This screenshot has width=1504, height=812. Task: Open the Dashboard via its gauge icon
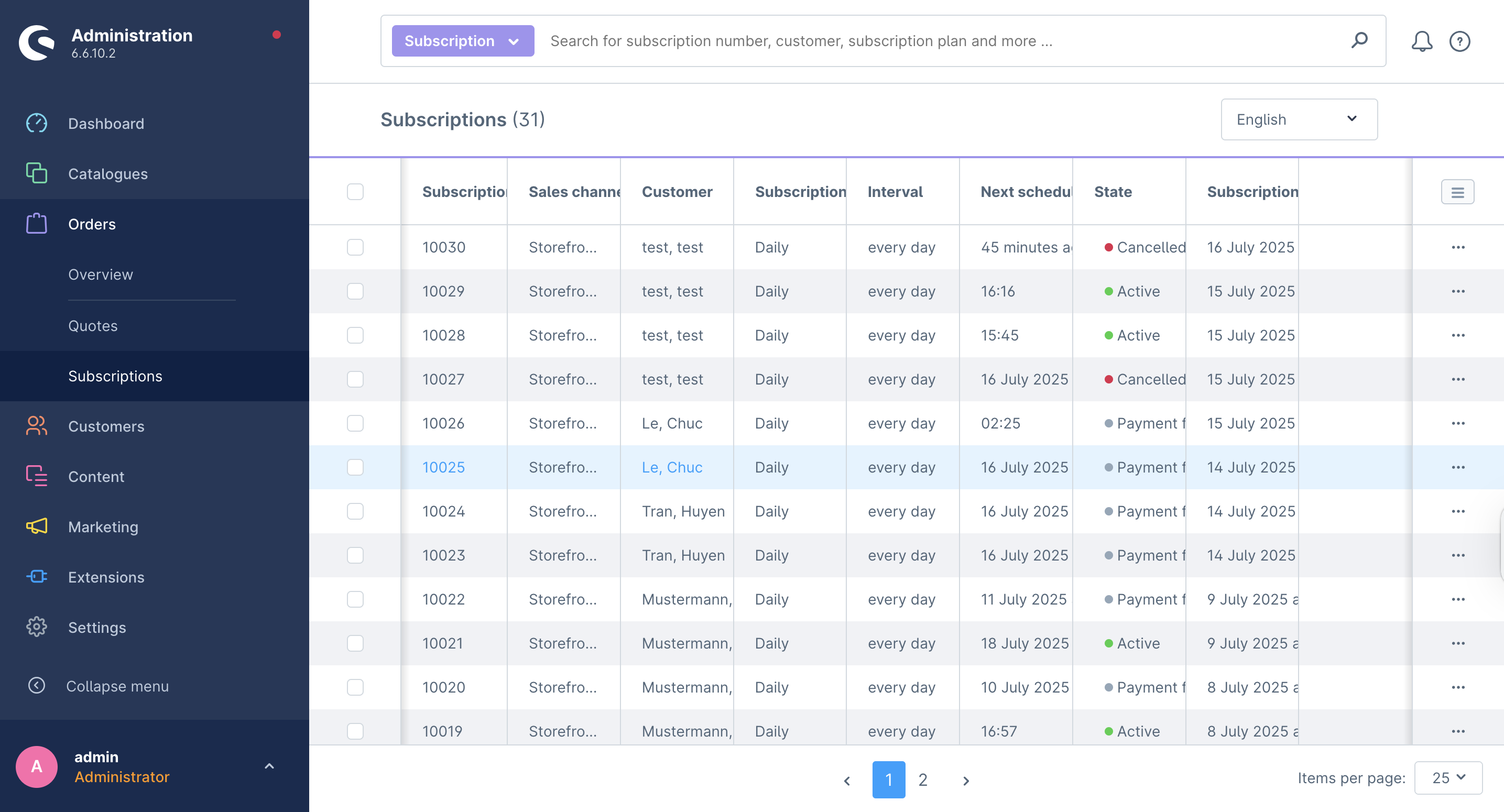tap(36, 123)
